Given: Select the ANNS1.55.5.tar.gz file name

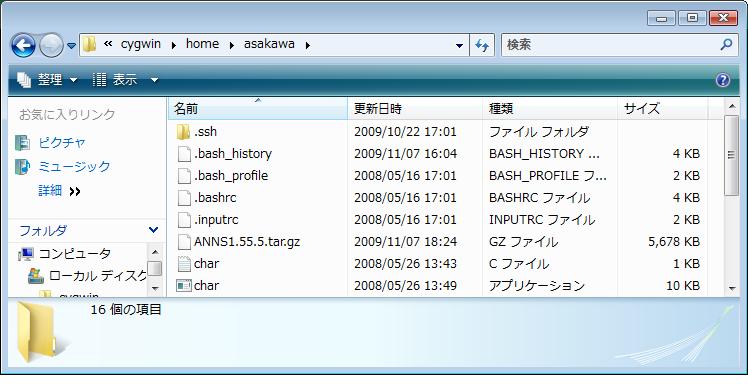Looking at the screenshot, I should click(247, 241).
